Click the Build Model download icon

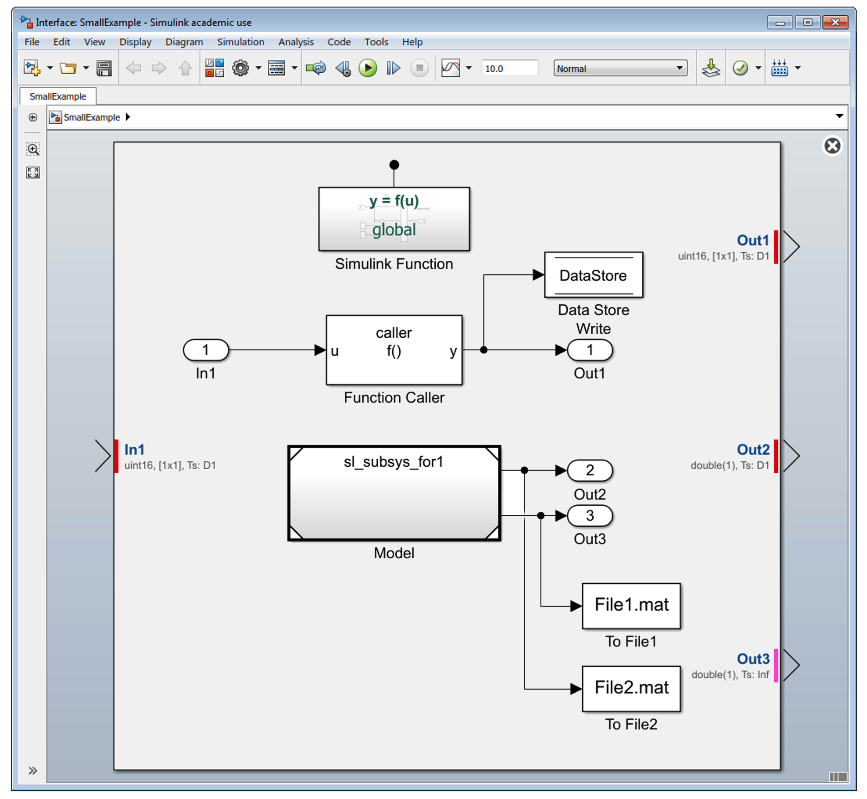pyautogui.click(x=711, y=68)
